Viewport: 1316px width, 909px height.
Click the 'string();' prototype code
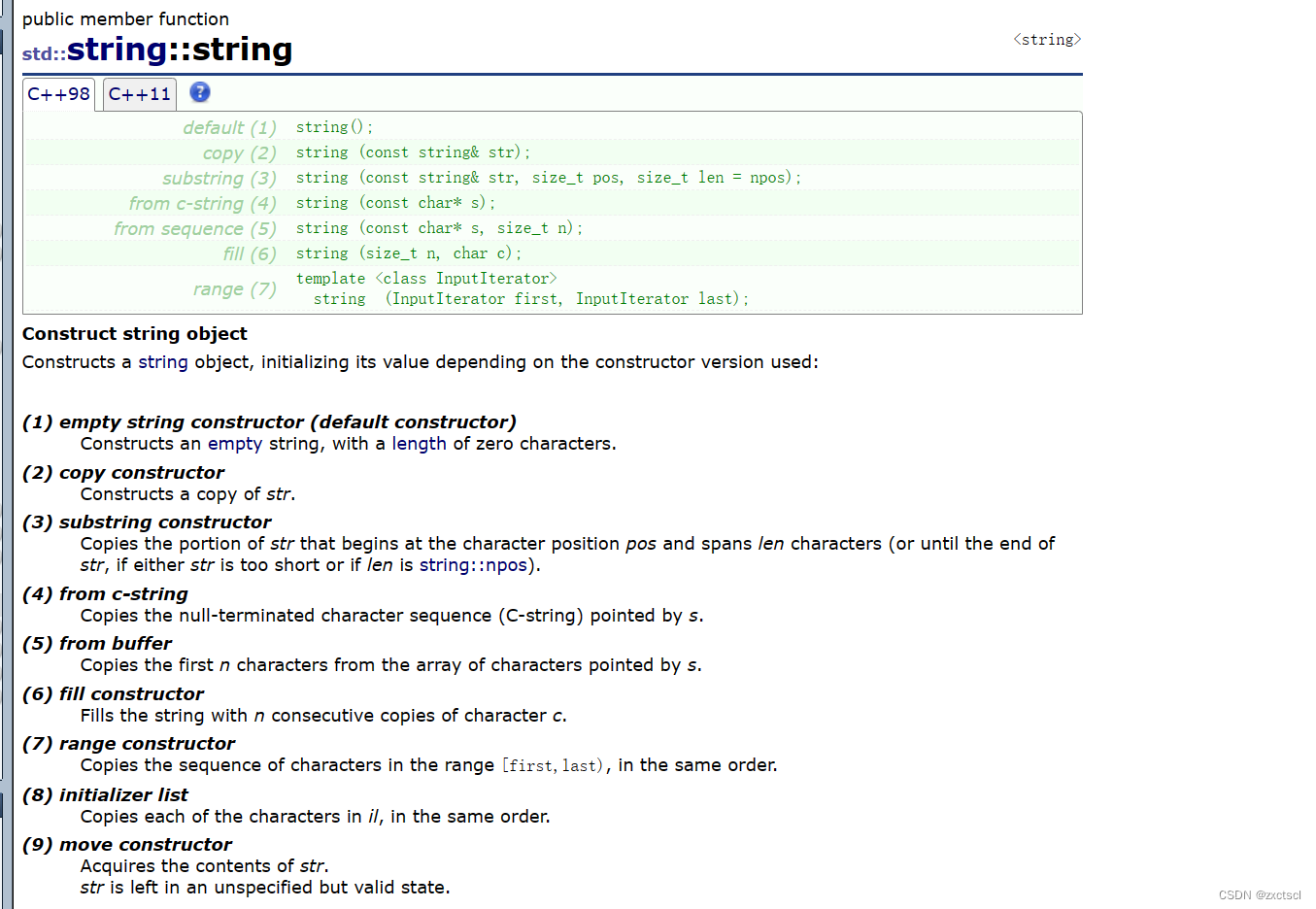[x=334, y=127]
